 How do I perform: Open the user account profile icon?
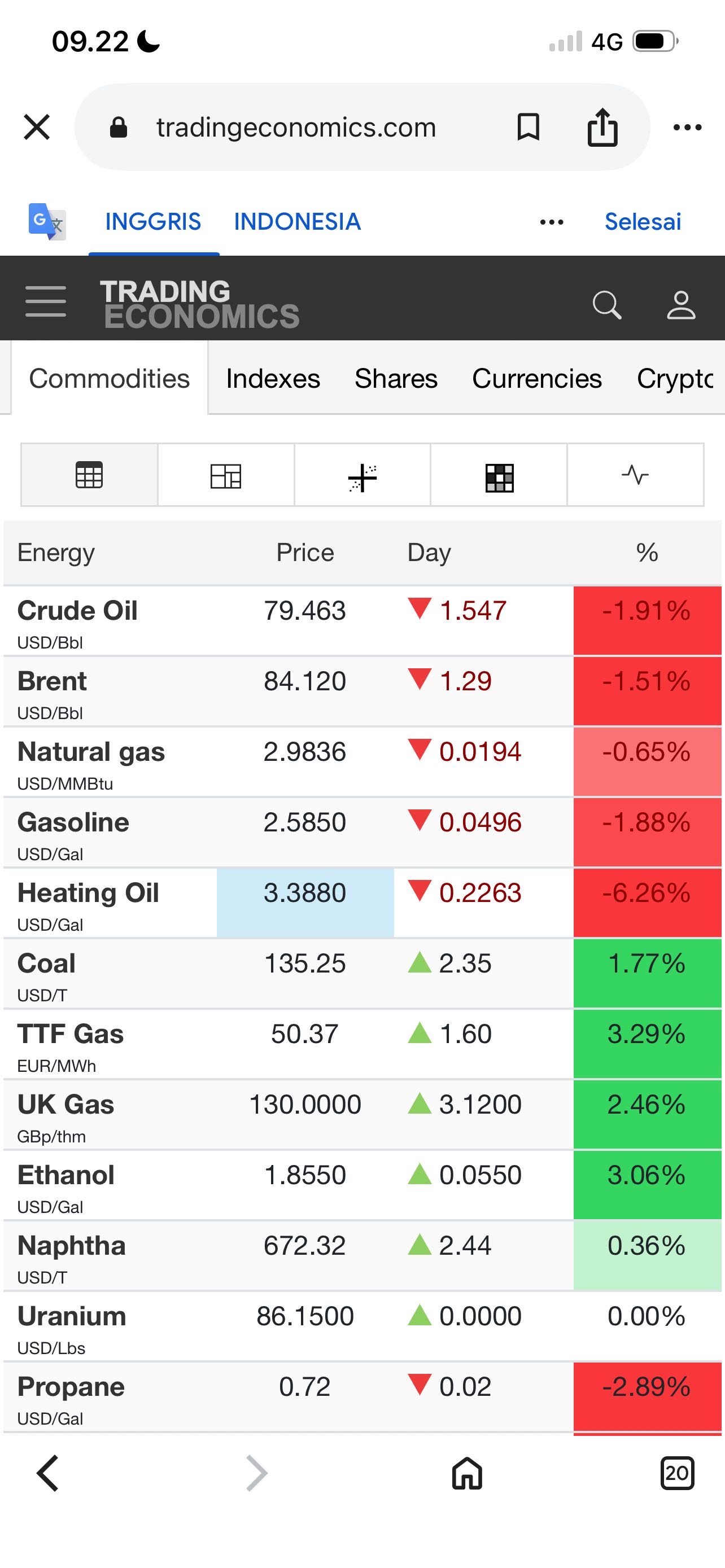pos(680,304)
